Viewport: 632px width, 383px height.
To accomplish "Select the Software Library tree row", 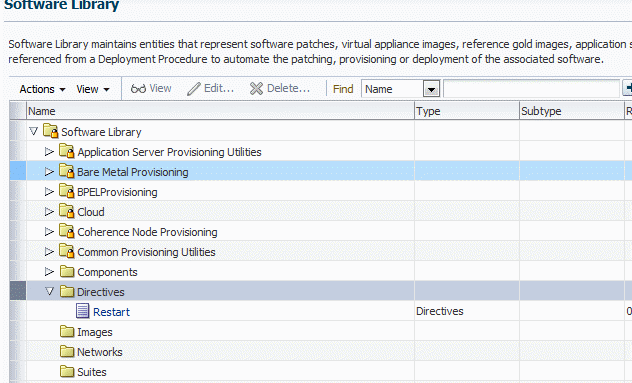I will click(x=321, y=131).
